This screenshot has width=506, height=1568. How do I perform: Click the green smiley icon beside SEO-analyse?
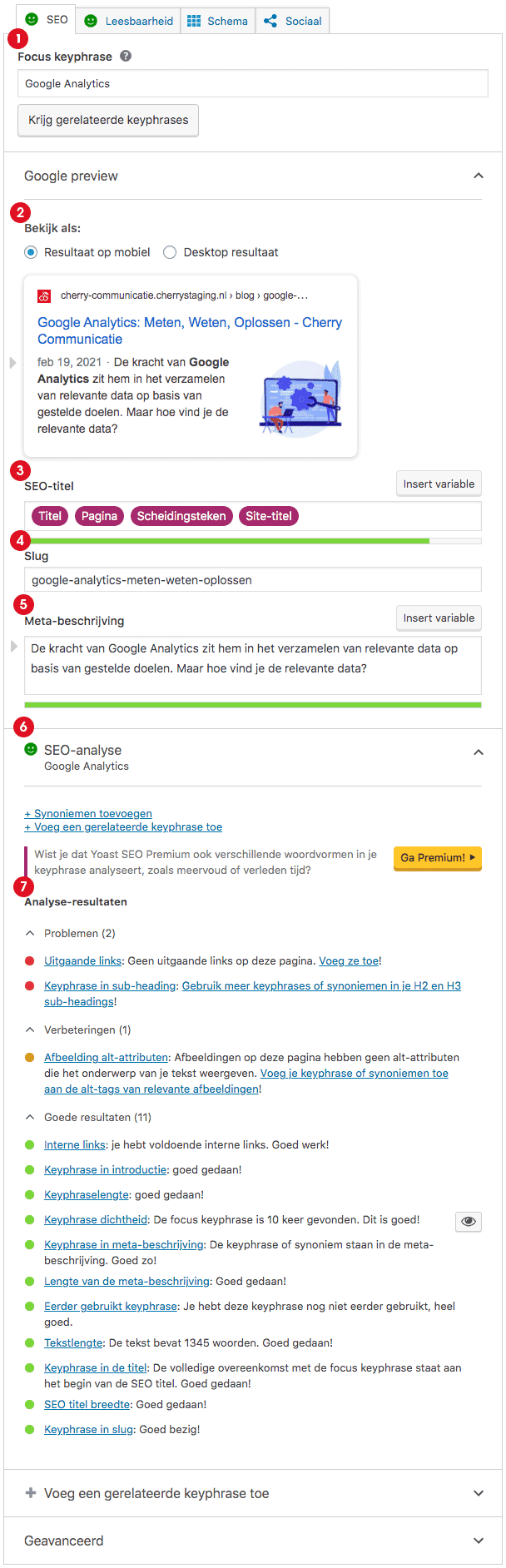tap(31, 749)
